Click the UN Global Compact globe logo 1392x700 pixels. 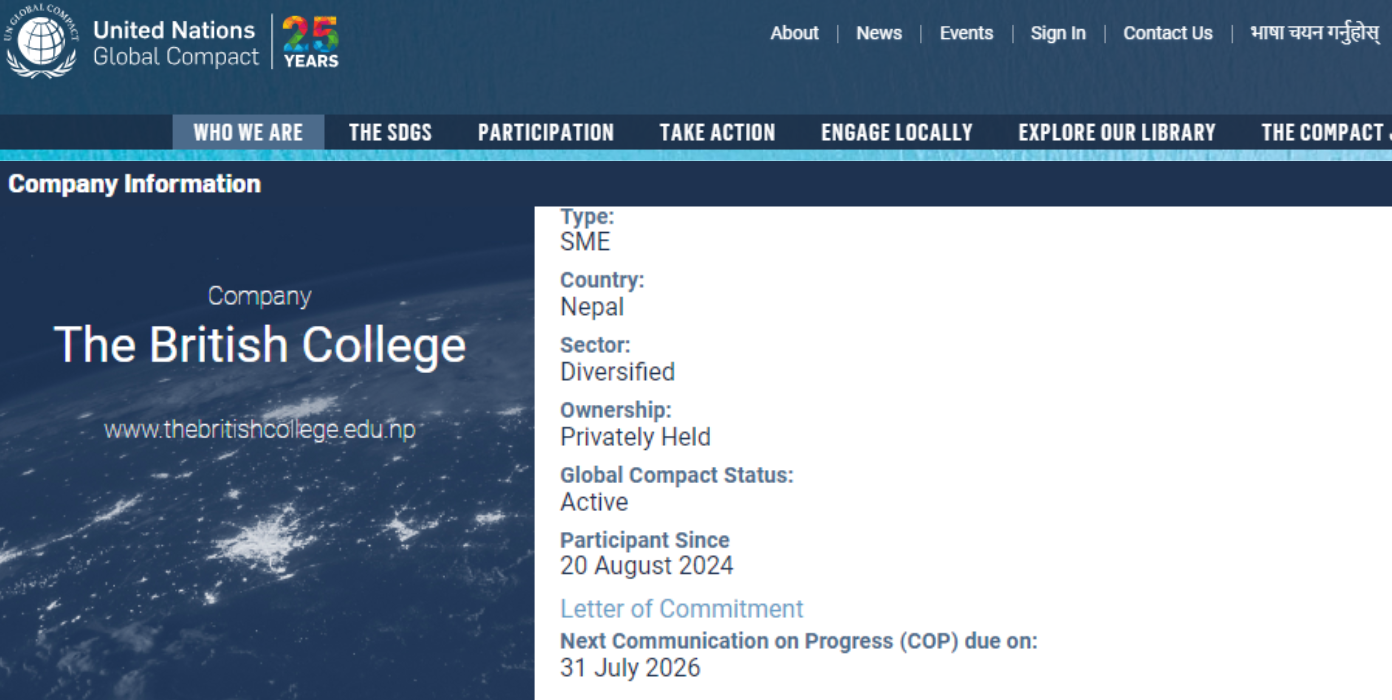(40, 42)
